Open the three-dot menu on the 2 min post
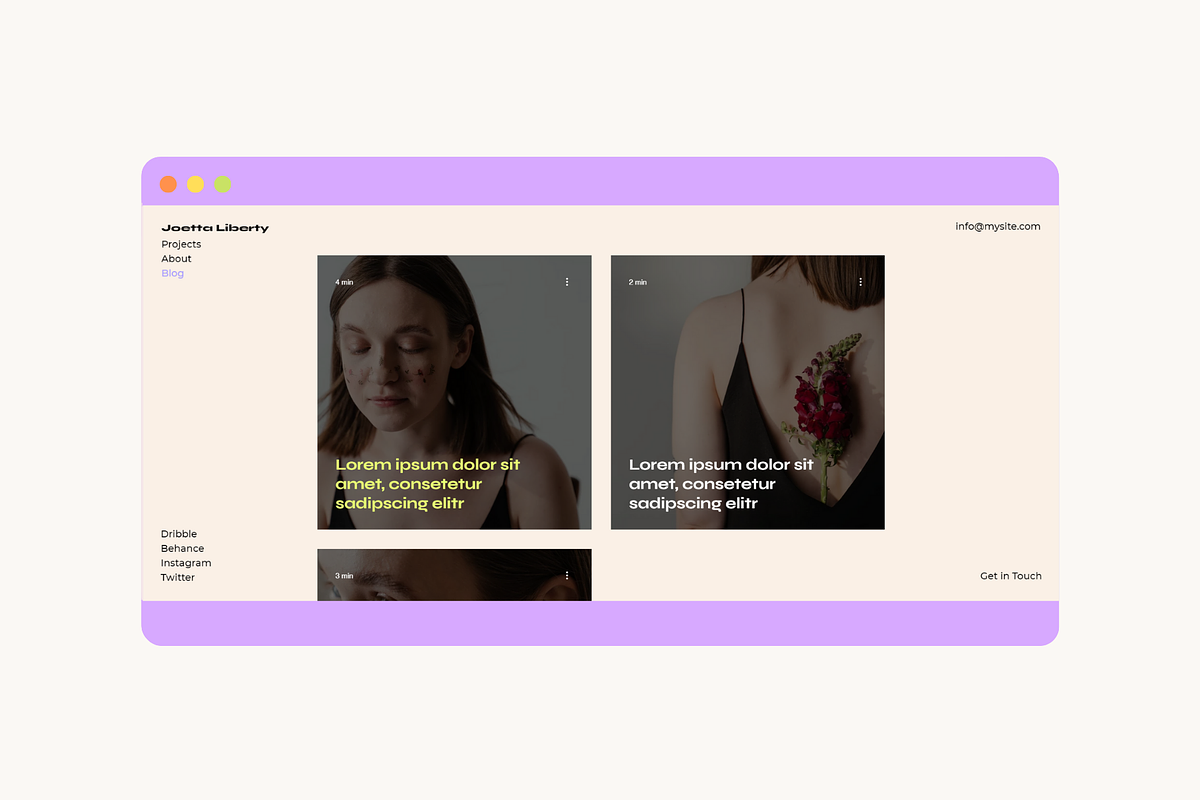1200x800 pixels. tap(860, 282)
